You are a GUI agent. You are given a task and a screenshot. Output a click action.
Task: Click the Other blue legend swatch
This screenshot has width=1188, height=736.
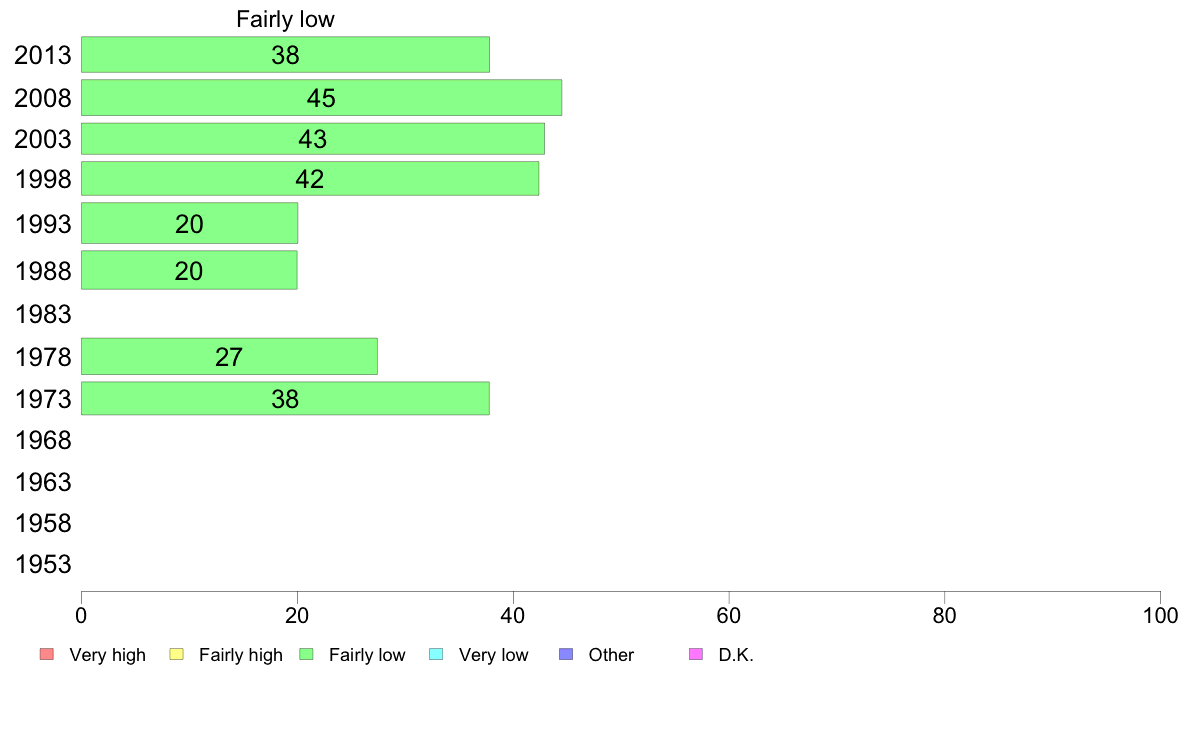[566, 654]
